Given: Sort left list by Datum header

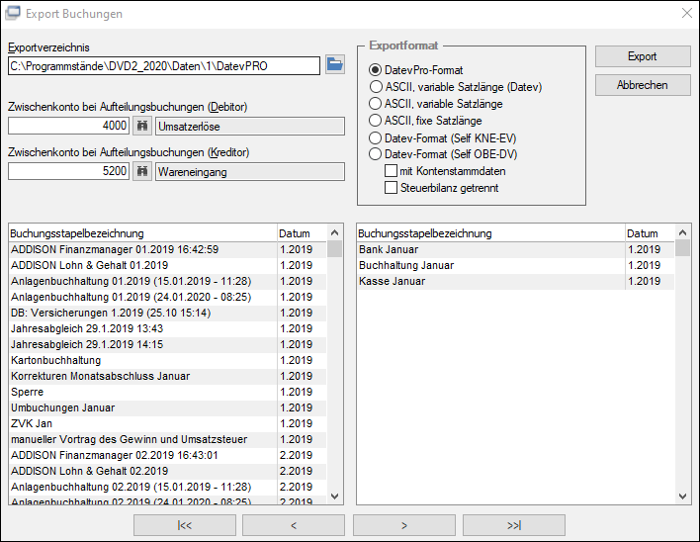Looking at the screenshot, I should (x=302, y=233).
